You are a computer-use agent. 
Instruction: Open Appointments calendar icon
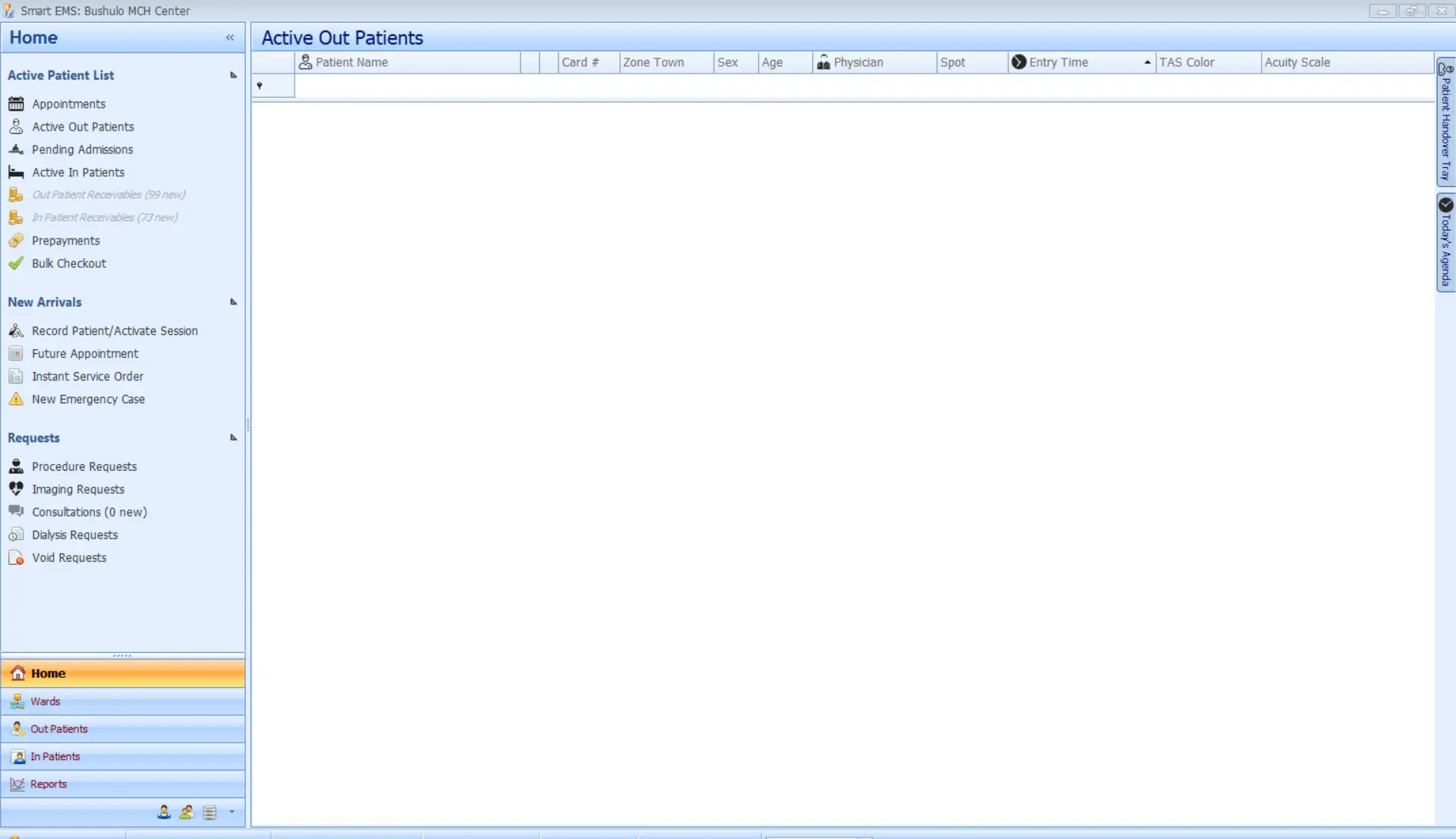click(16, 104)
